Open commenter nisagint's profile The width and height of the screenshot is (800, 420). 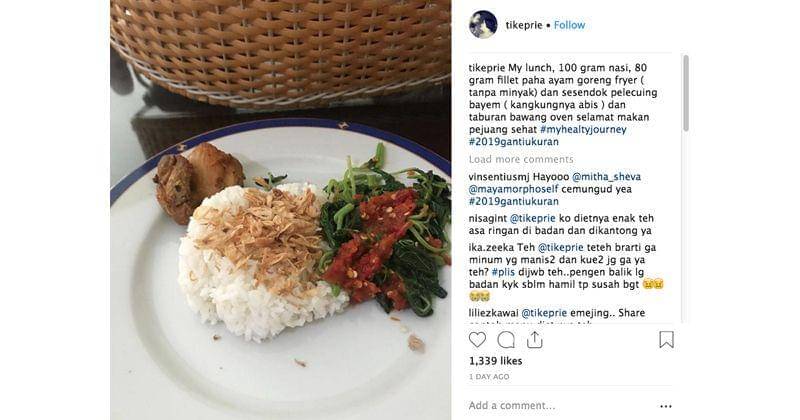pyautogui.click(x=488, y=218)
